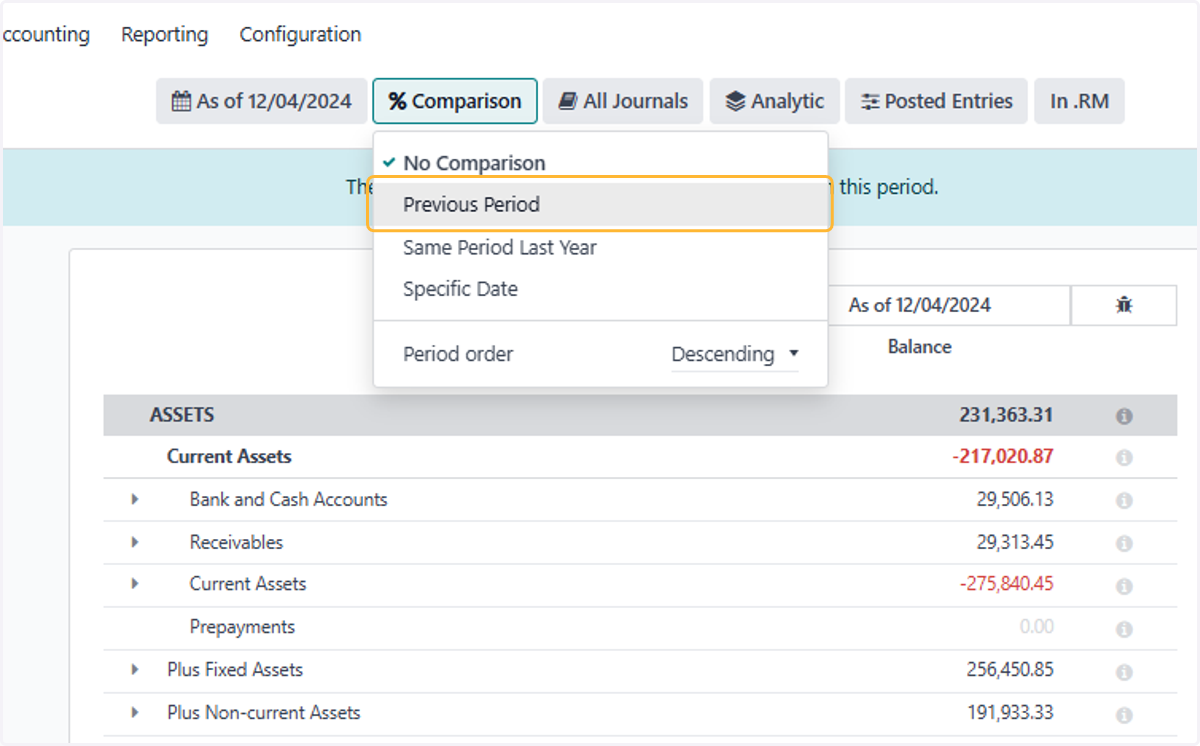
Task: Click the ASSETS total 231,363.31
Action: pos(1006,415)
